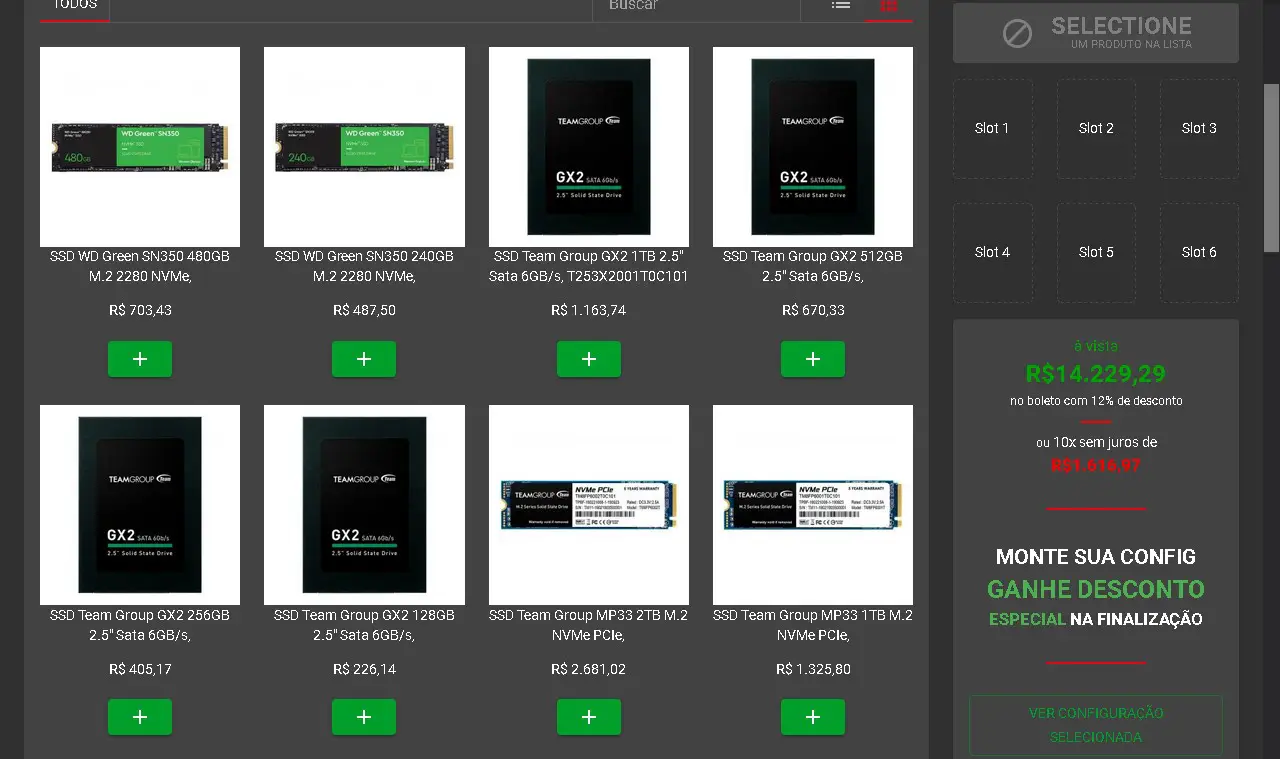Viewport: 1280px width, 759px height.
Task: Focus the Buscar search field
Action: coord(696,6)
